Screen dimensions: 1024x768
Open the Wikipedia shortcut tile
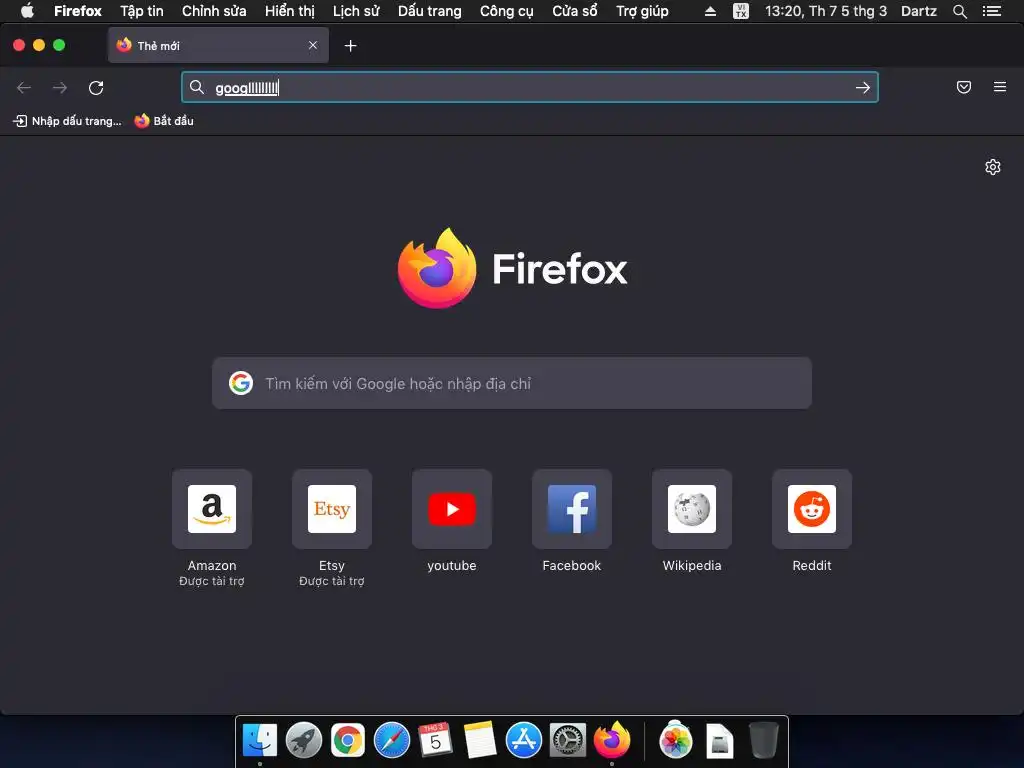tap(692, 509)
